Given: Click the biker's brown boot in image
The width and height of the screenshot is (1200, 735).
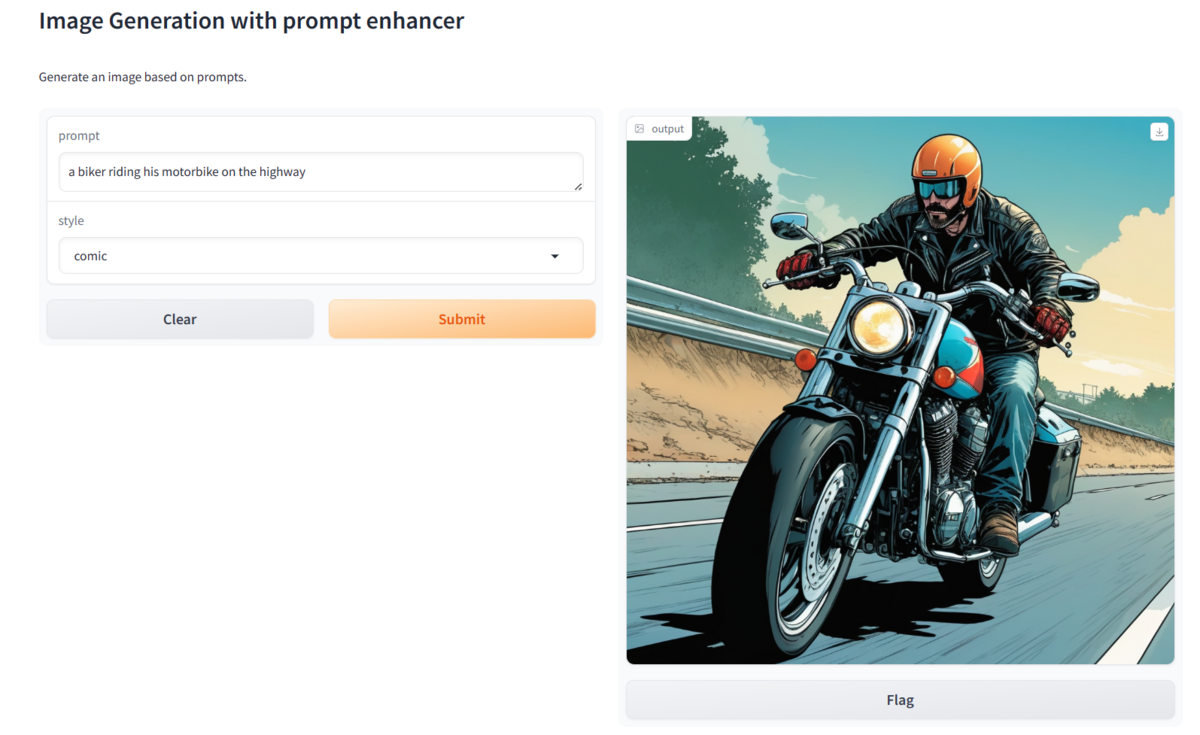Looking at the screenshot, I should [998, 528].
